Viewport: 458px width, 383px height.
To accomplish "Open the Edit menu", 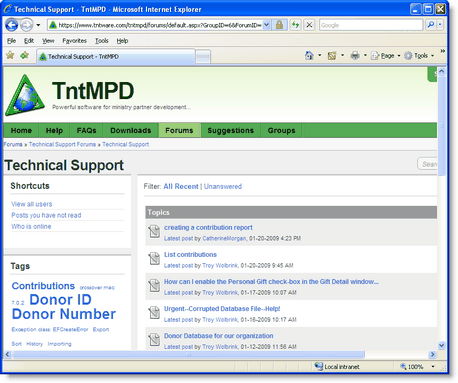I will (29, 41).
